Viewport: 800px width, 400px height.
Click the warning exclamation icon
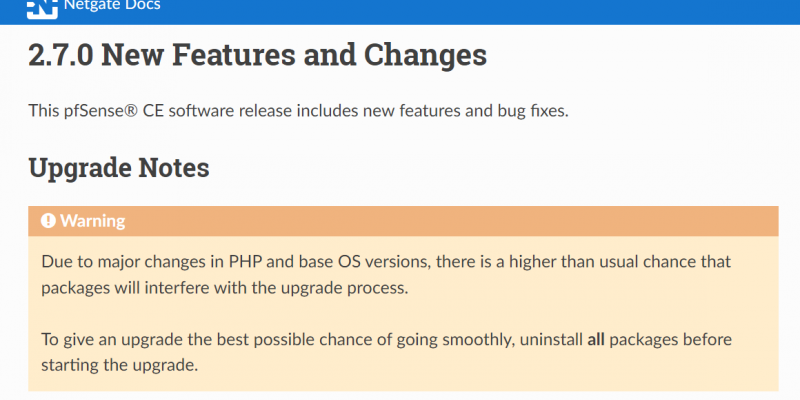coord(48,221)
